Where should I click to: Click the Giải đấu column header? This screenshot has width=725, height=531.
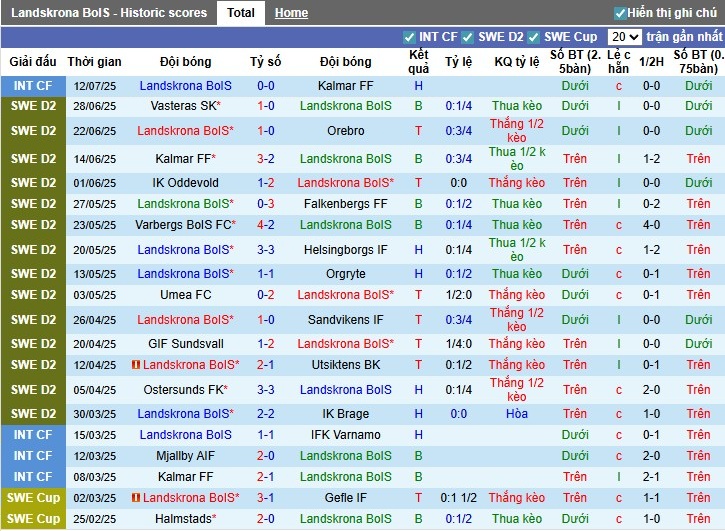pyautogui.click(x=33, y=62)
